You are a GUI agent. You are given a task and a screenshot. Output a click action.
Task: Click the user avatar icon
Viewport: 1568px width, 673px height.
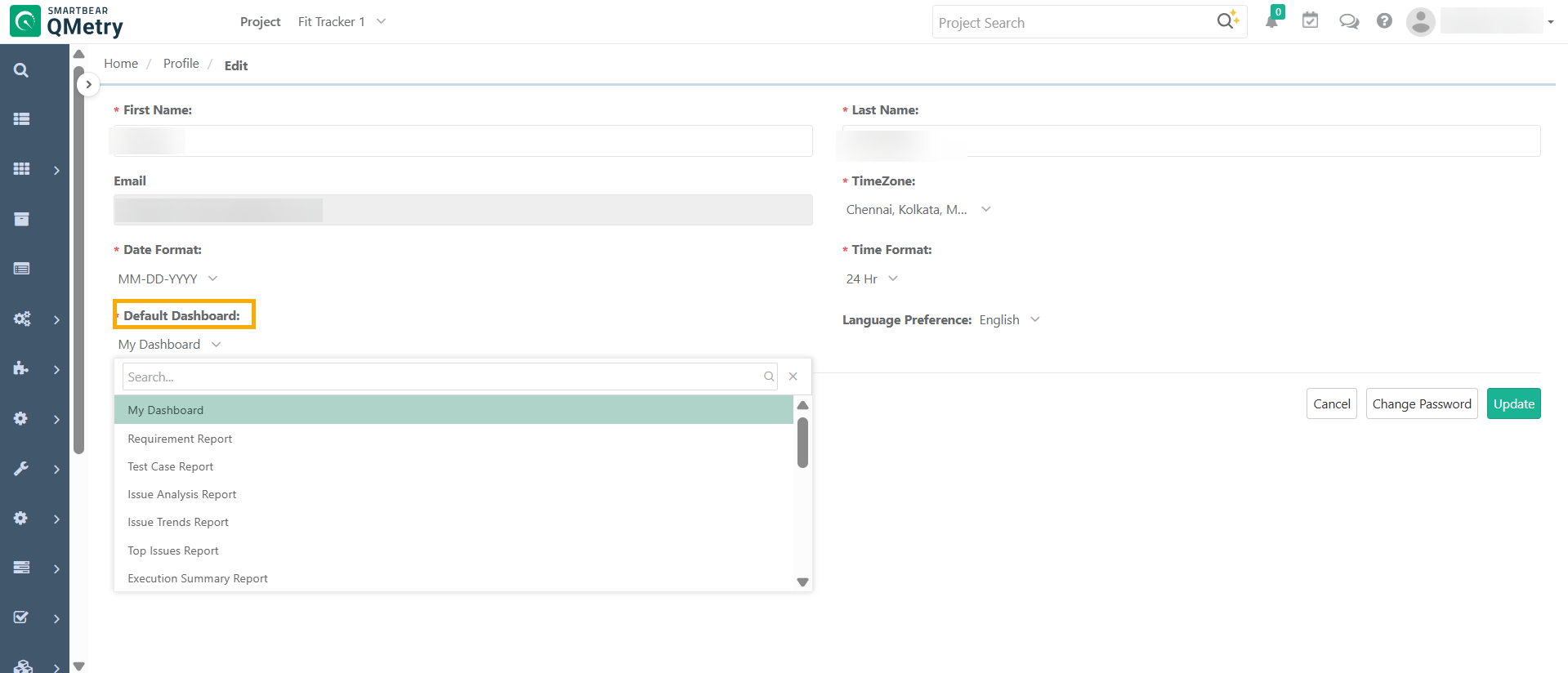[1420, 21]
